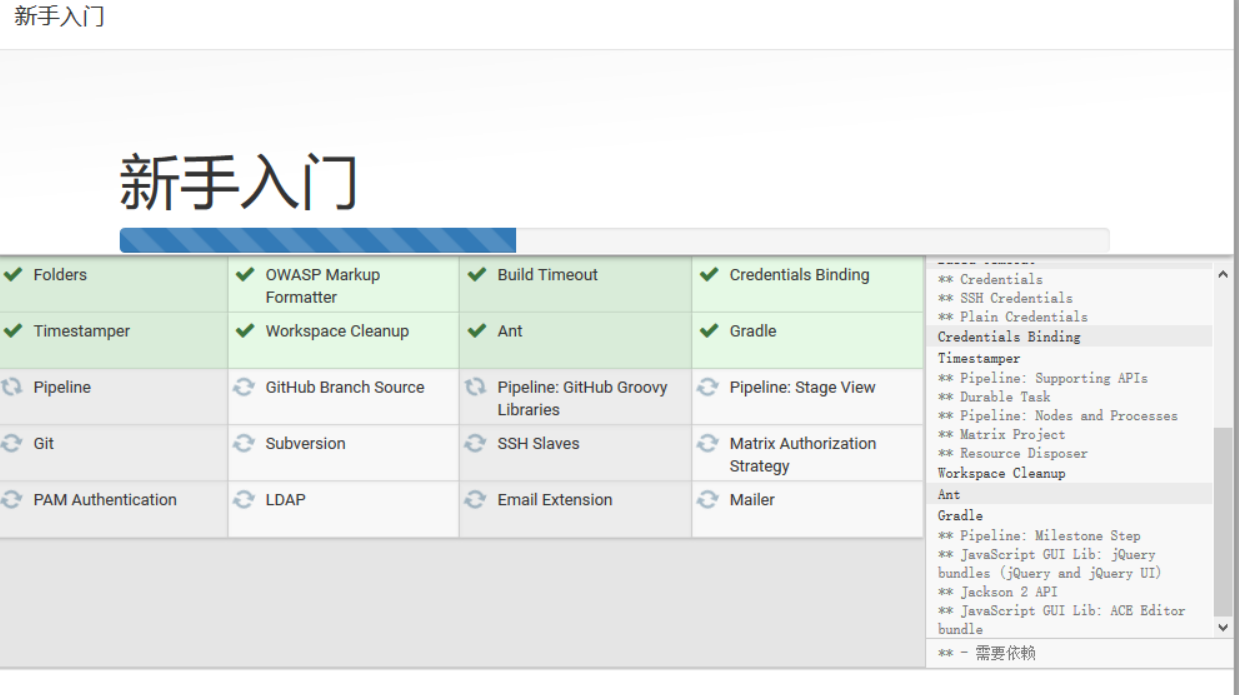This screenshot has height=695, width=1239.
Task: Click the Matrix Authorization Strategy plugin name
Action: (x=802, y=454)
